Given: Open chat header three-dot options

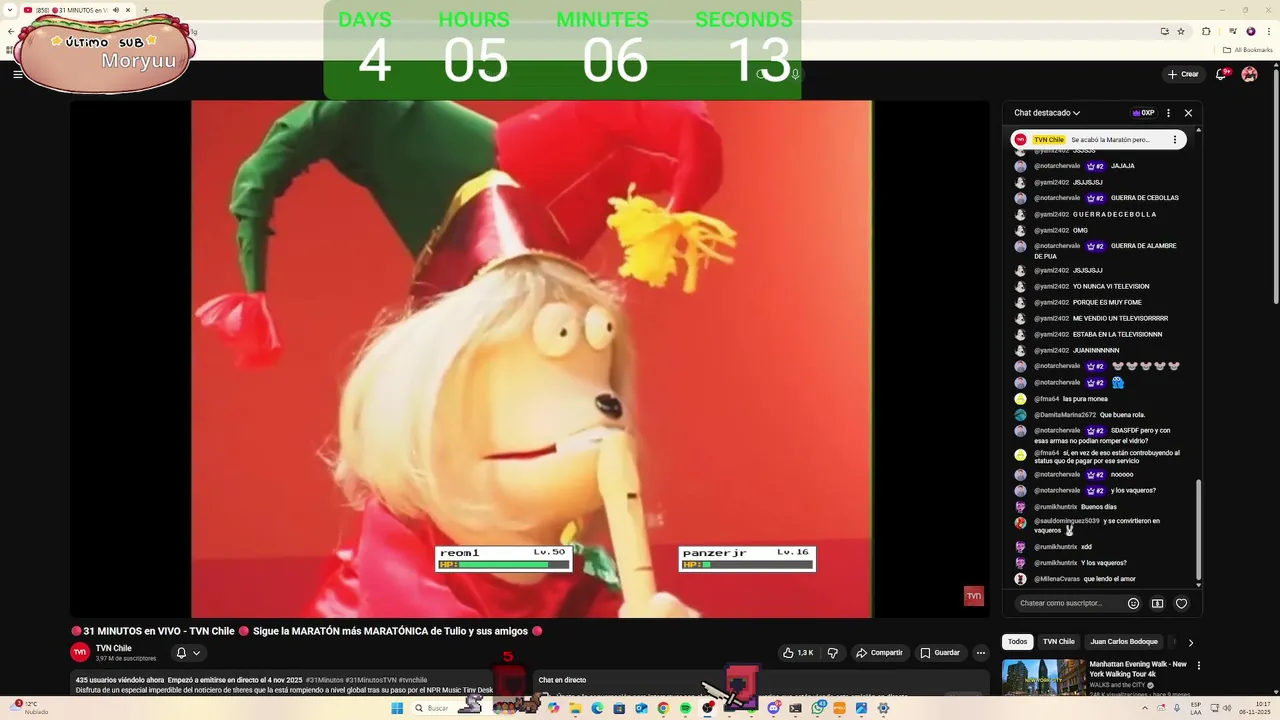Looking at the screenshot, I should (x=1168, y=113).
